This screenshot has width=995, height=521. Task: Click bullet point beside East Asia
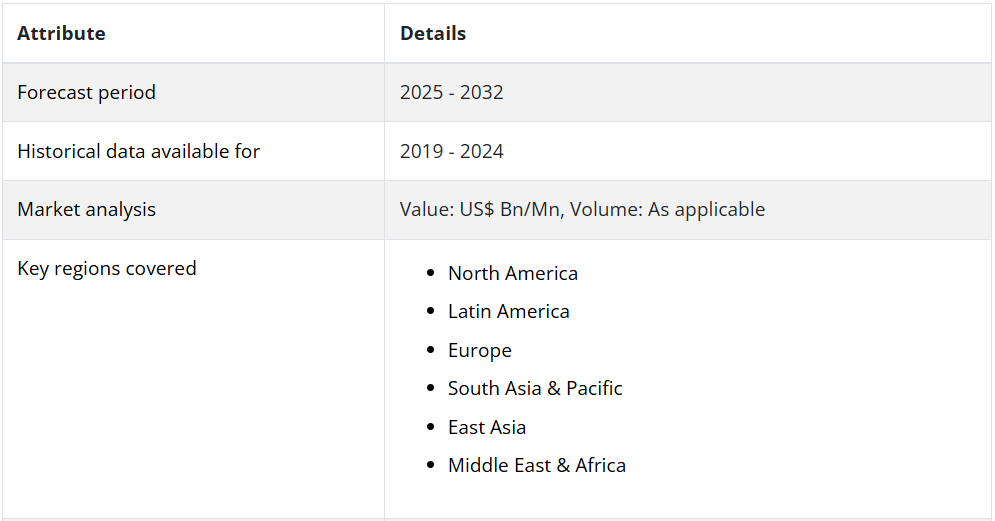[431, 426]
